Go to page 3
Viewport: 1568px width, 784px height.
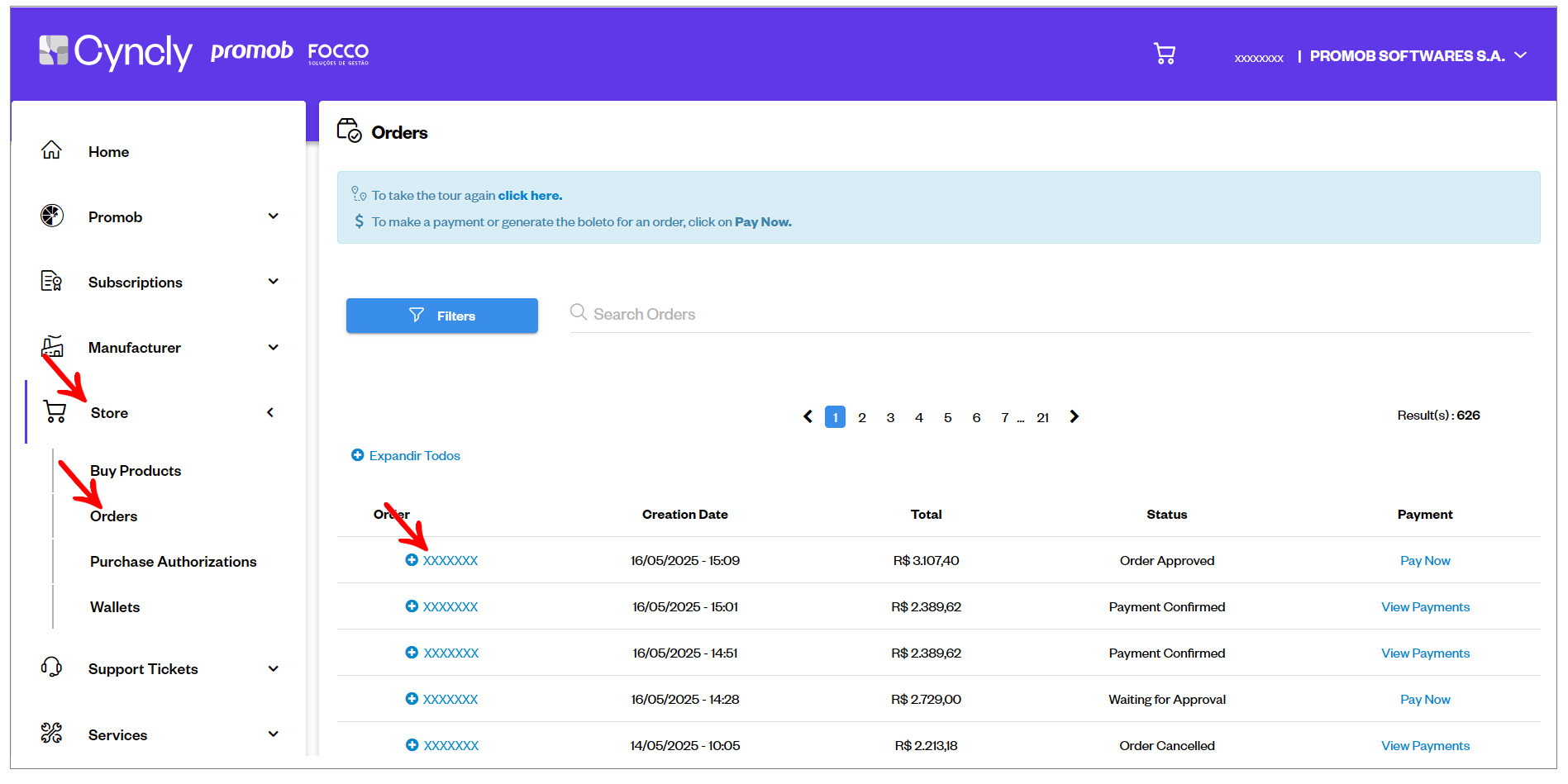(890, 418)
